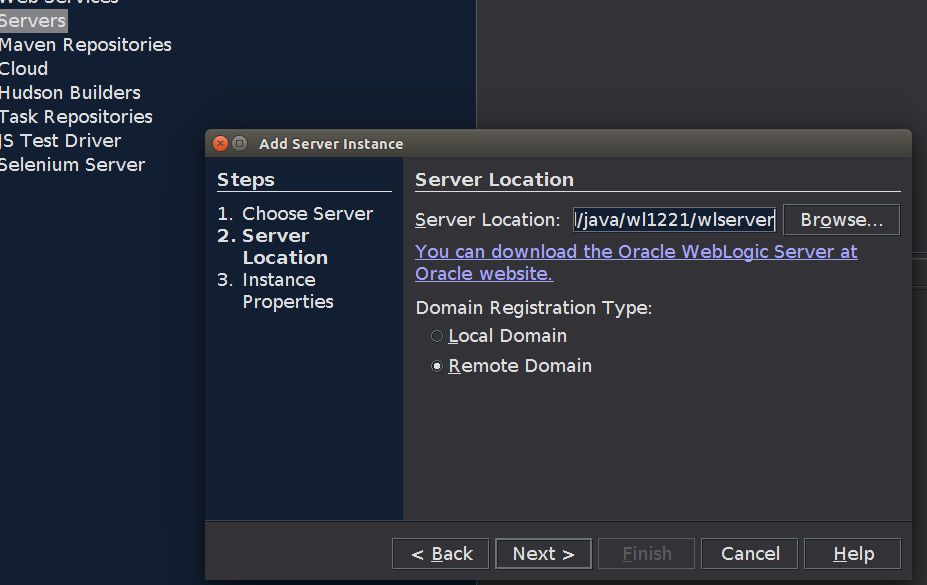Click the disabled Finish button
The image size is (927, 585).
click(x=647, y=554)
